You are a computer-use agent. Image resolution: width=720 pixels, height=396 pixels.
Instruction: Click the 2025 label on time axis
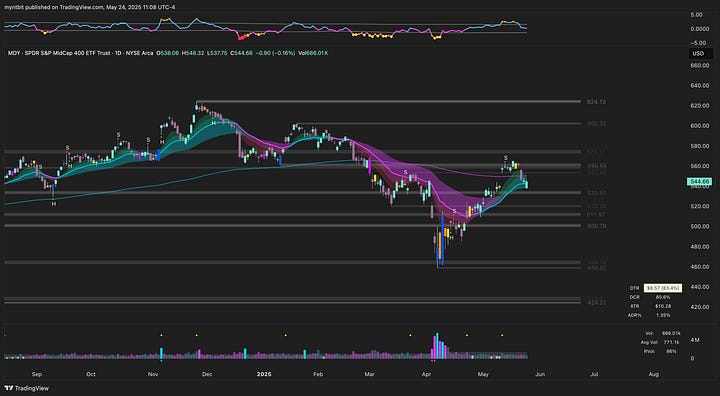coord(264,374)
